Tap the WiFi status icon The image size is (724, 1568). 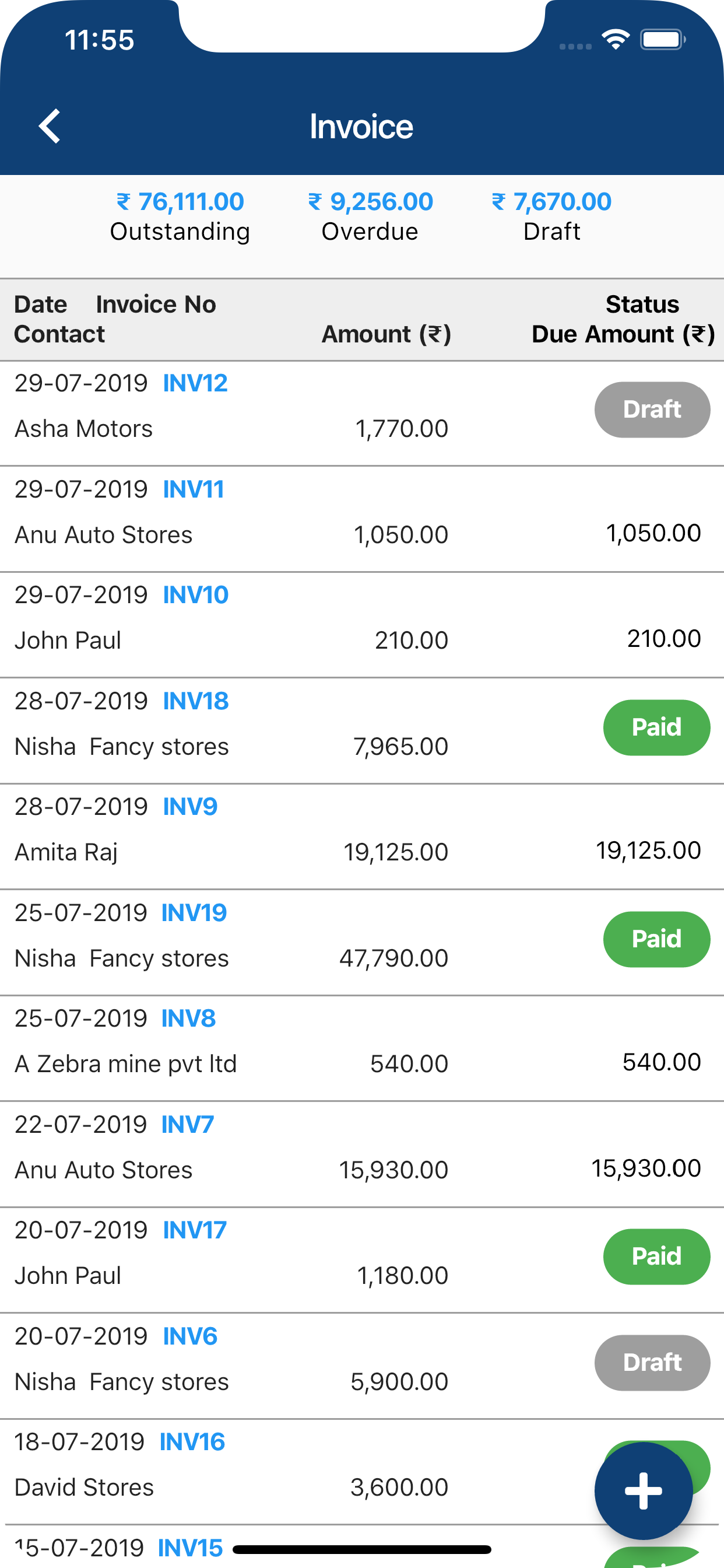(x=615, y=40)
